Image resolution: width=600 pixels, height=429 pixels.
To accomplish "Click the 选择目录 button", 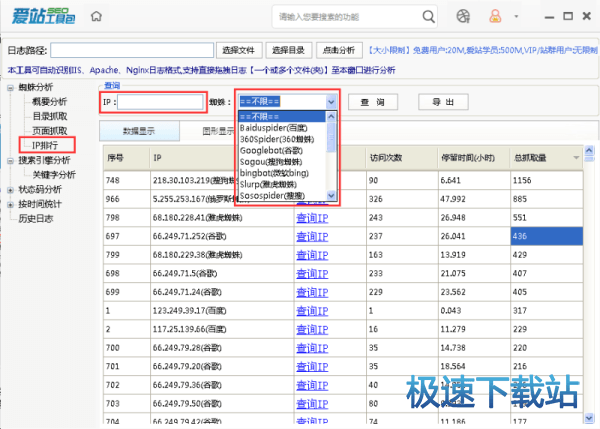I will tap(289, 50).
